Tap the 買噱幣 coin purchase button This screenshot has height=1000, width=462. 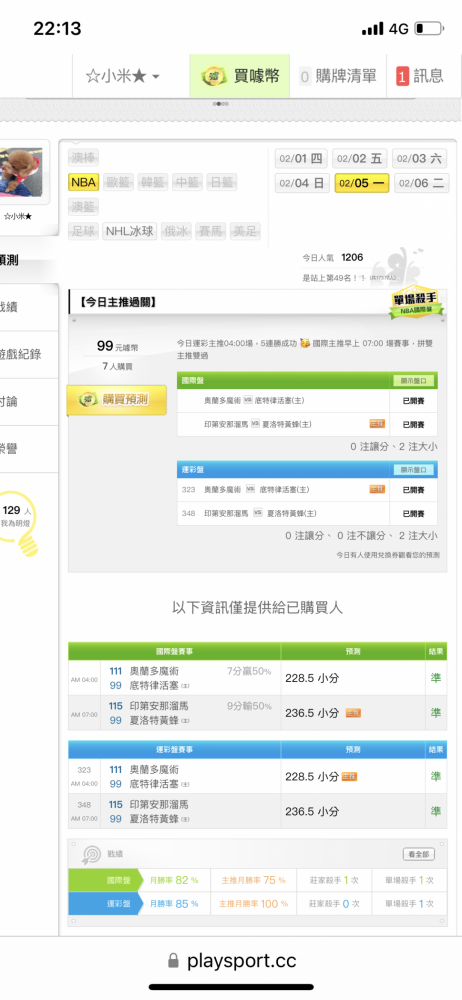[240, 77]
